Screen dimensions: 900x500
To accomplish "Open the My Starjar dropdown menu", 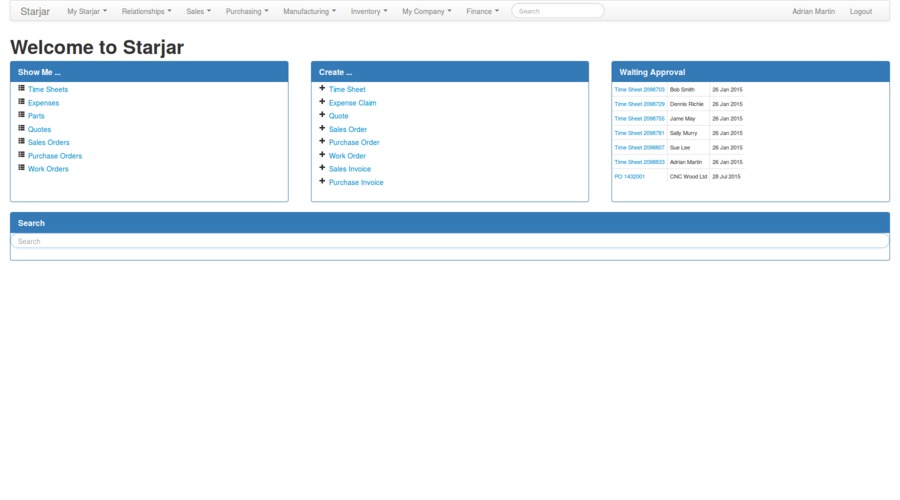I will pos(87,11).
